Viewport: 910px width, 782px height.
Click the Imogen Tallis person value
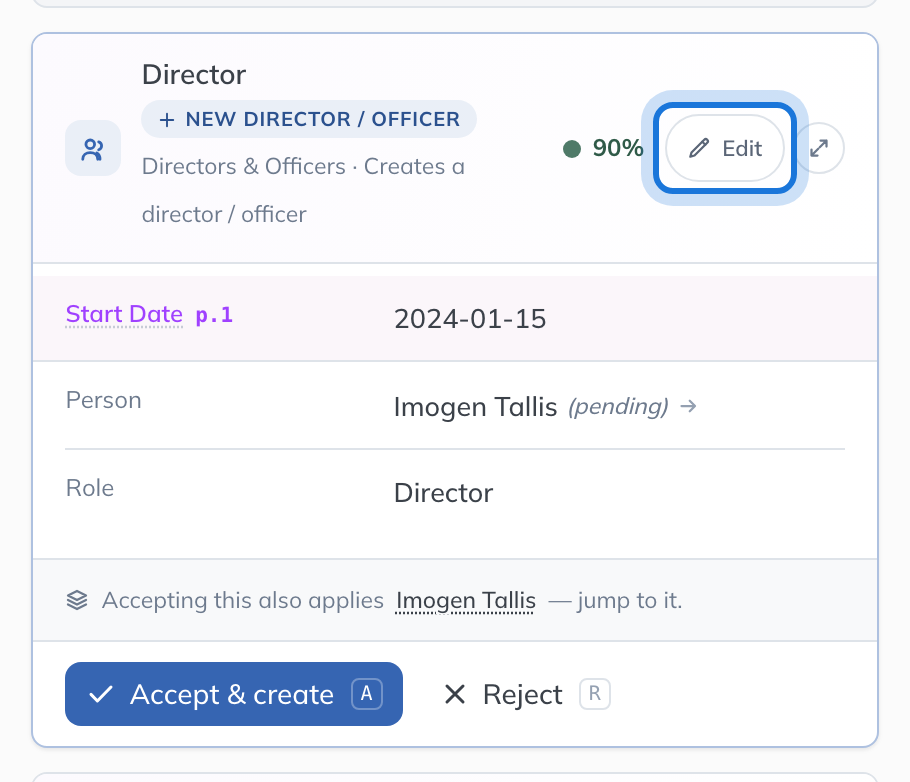475,407
